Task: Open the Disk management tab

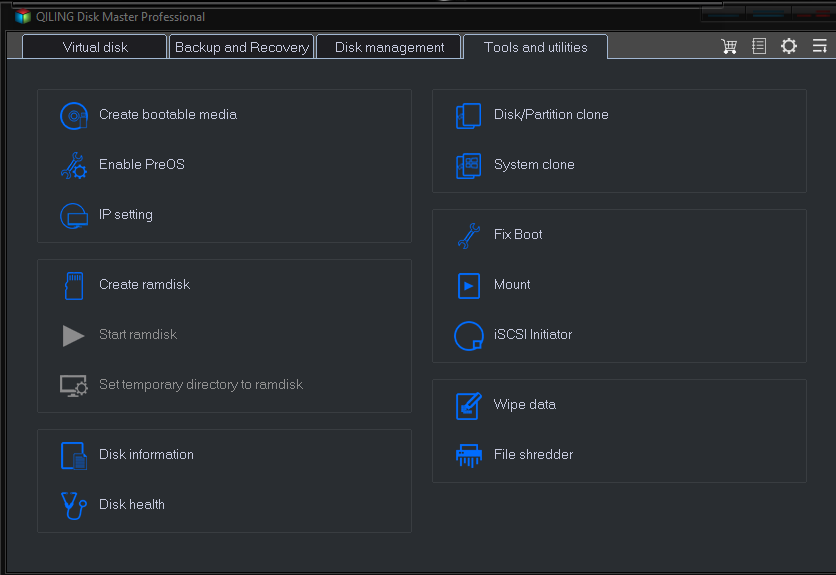Action: pyautogui.click(x=389, y=47)
